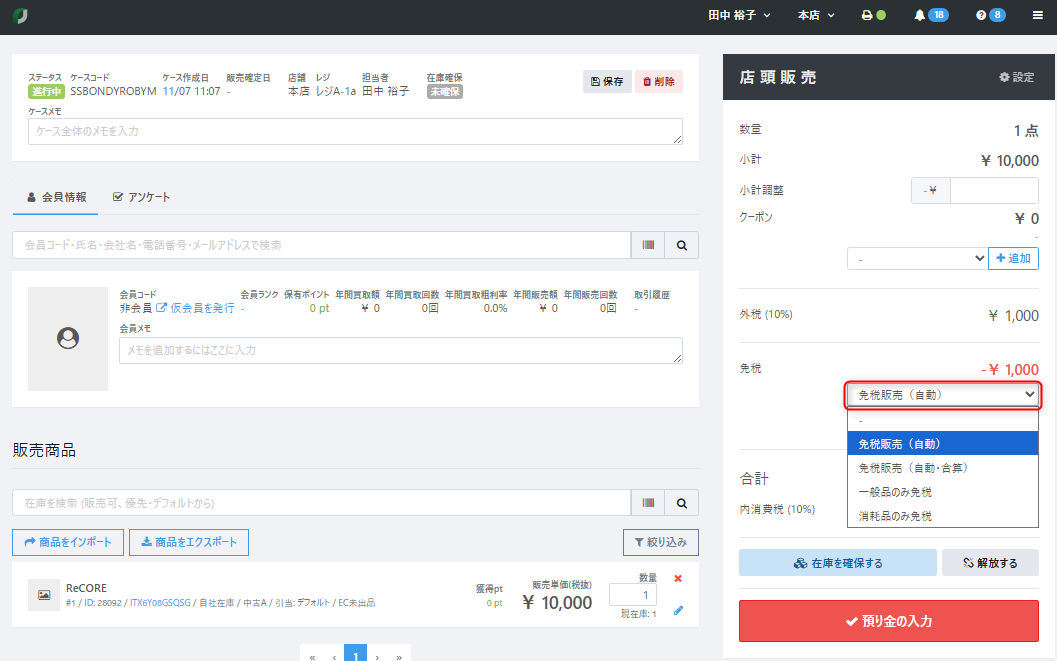Go to pagination page 1
The image size is (1057, 661).
[x=355, y=653]
